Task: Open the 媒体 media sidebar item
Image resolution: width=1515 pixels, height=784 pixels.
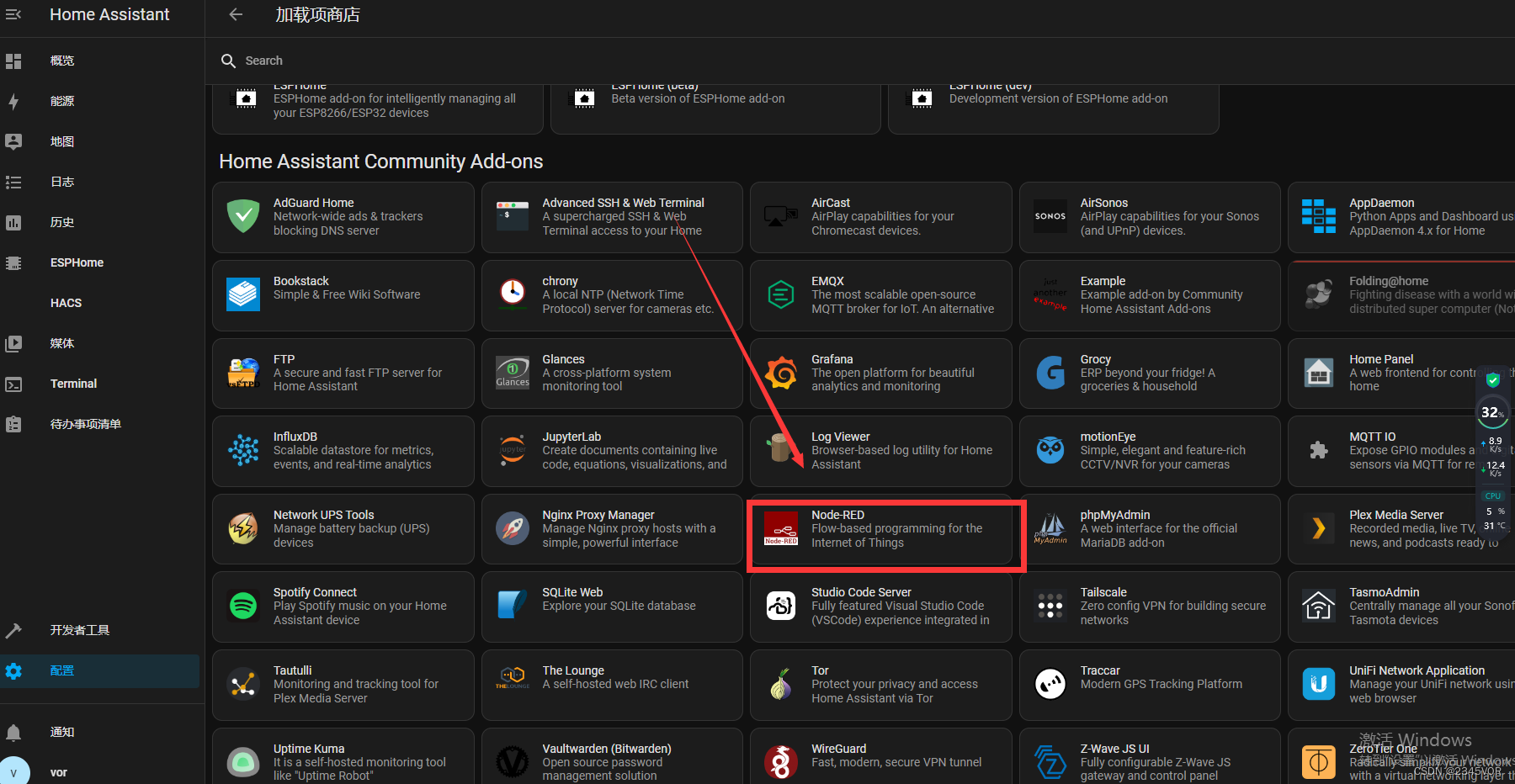Action: pos(101,343)
